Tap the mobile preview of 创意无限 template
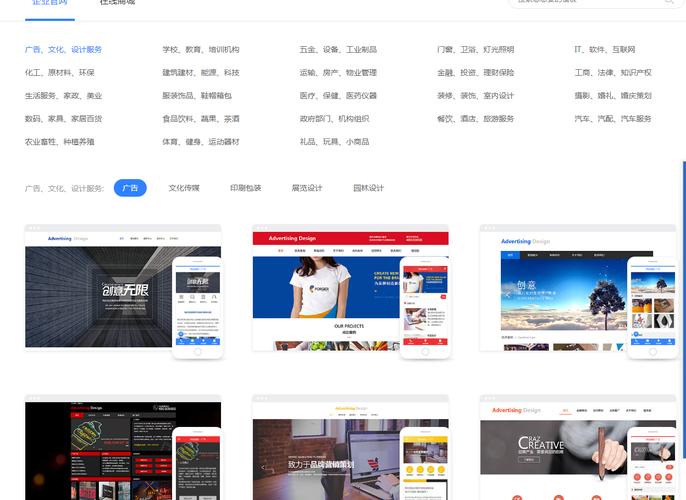The image size is (686, 500). [198, 308]
